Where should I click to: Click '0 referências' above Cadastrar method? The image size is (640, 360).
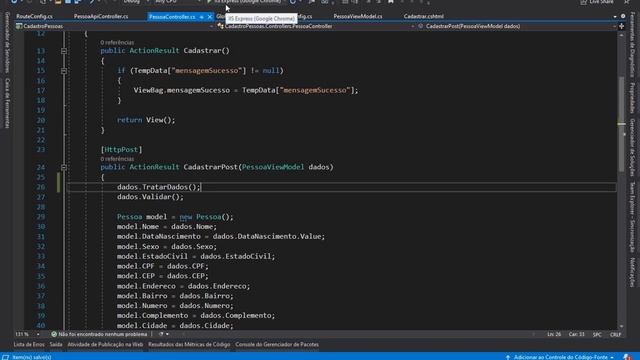point(117,42)
